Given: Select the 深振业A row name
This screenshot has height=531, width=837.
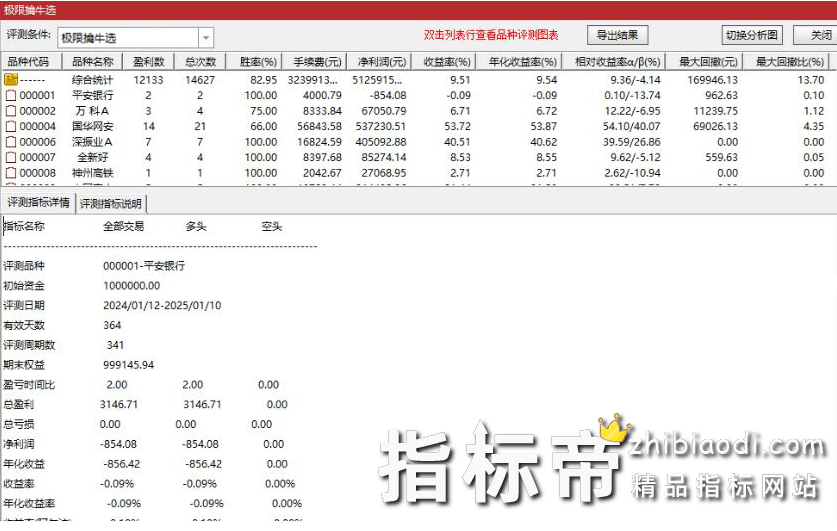Looking at the screenshot, I should coord(92,142).
